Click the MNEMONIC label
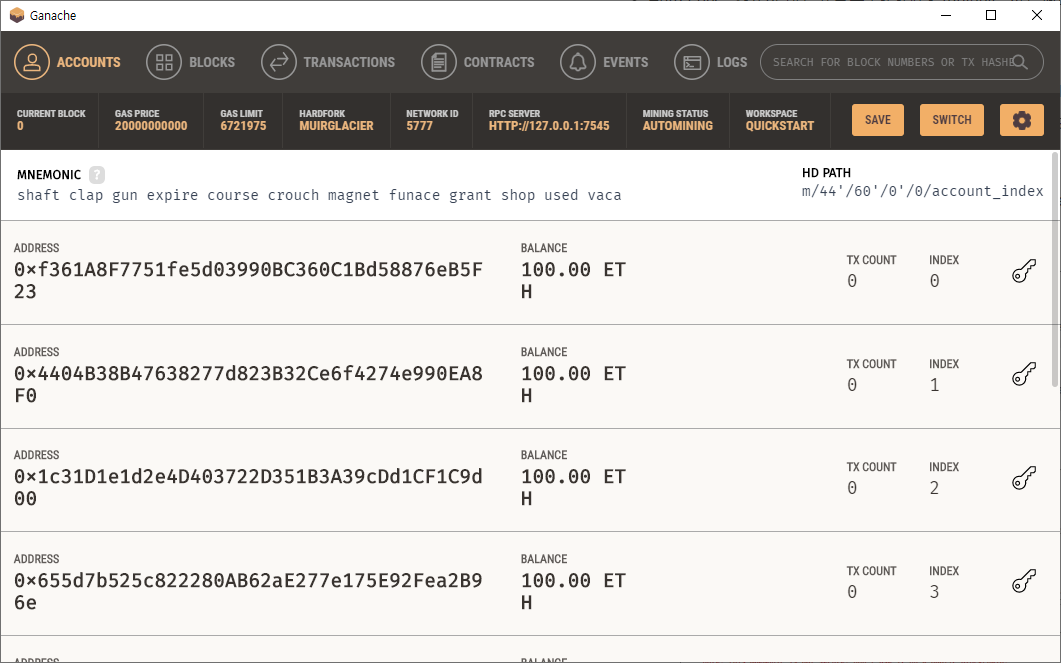Image resolution: width=1061 pixels, height=663 pixels. [x=49, y=175]
